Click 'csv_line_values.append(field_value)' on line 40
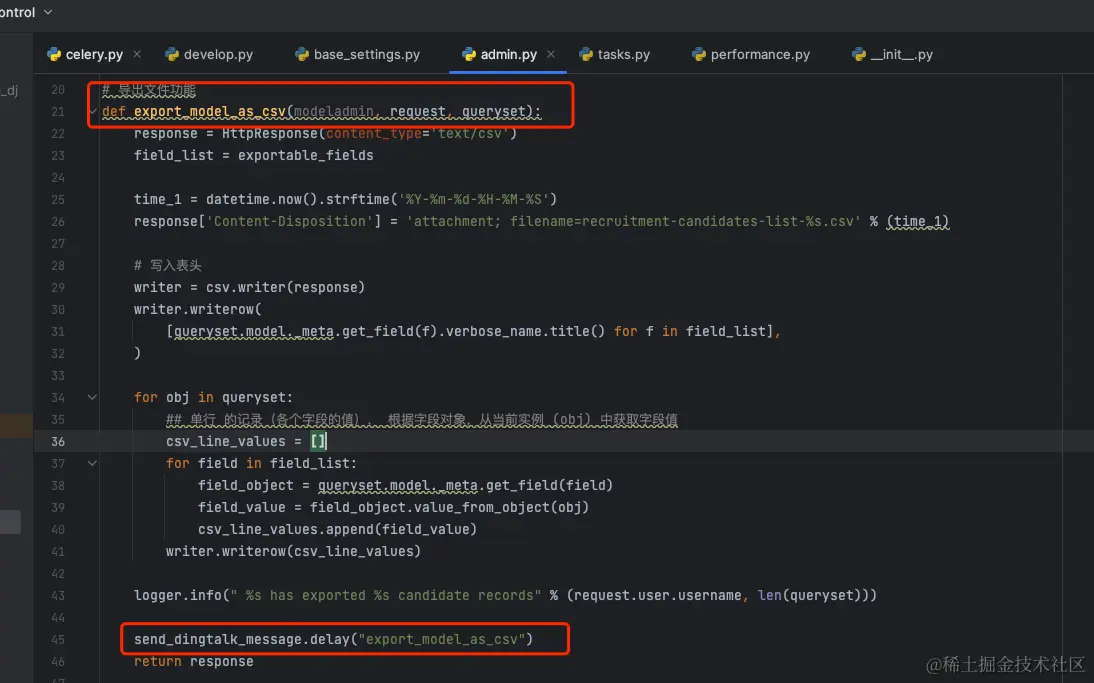The image size is (1094, 683). point(338,530)
